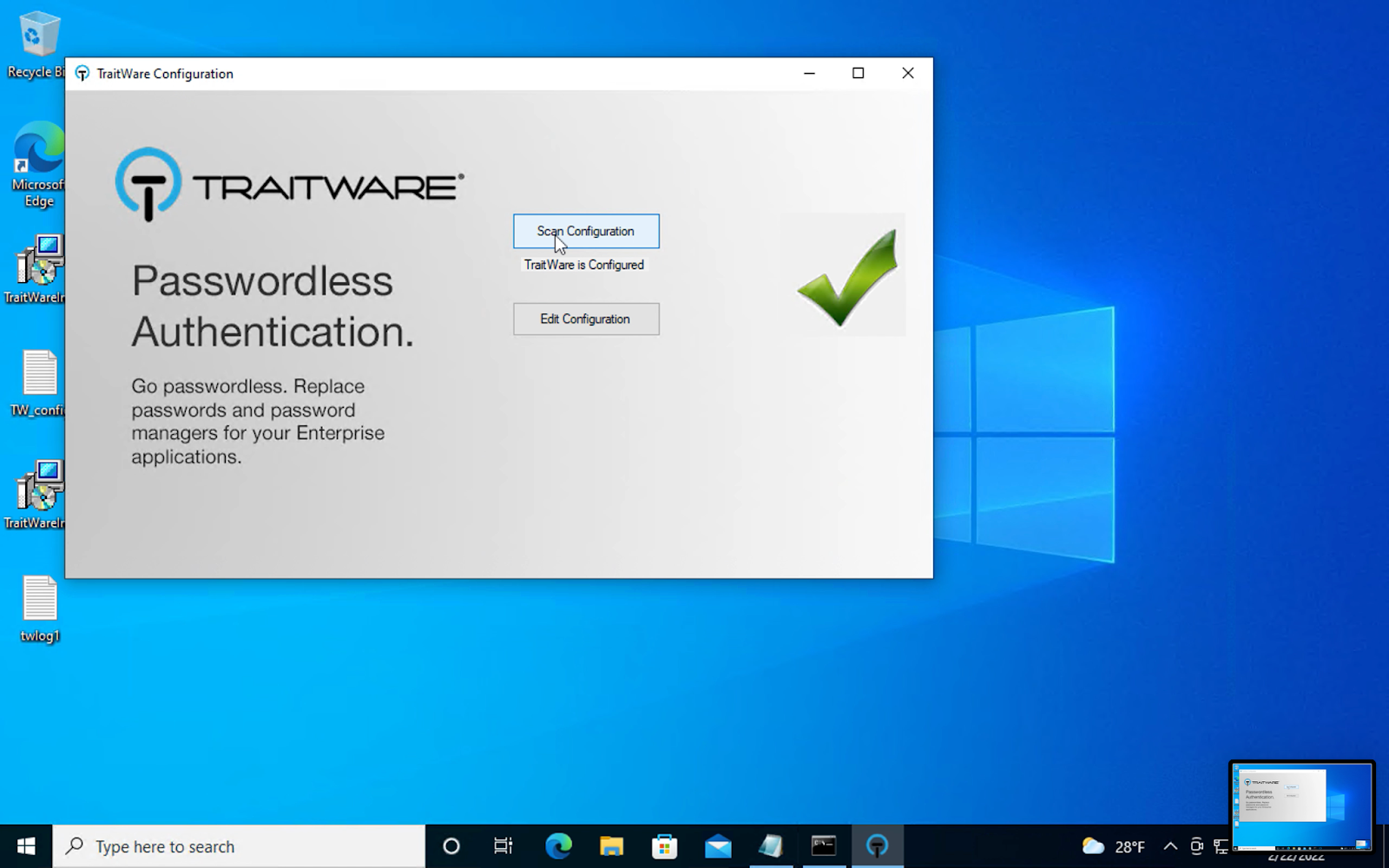Select the TW_config file on desktop
The height and width of the screenshot is (868, 1389).
[x=36, y=383]
